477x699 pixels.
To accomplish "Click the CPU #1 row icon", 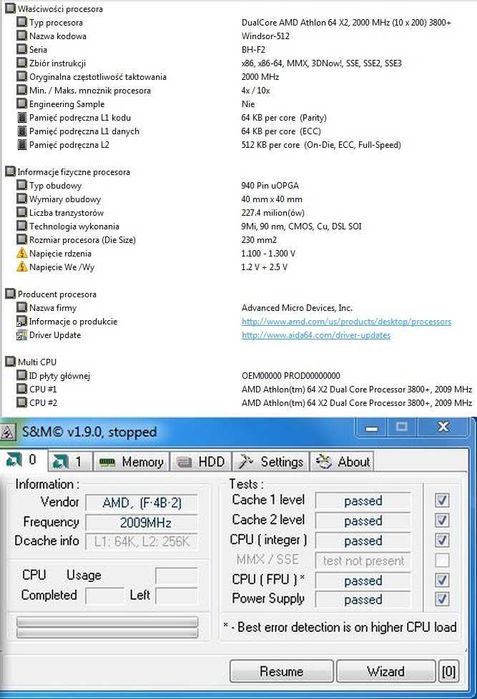I will pyautogui.click(x=21, y=389).
